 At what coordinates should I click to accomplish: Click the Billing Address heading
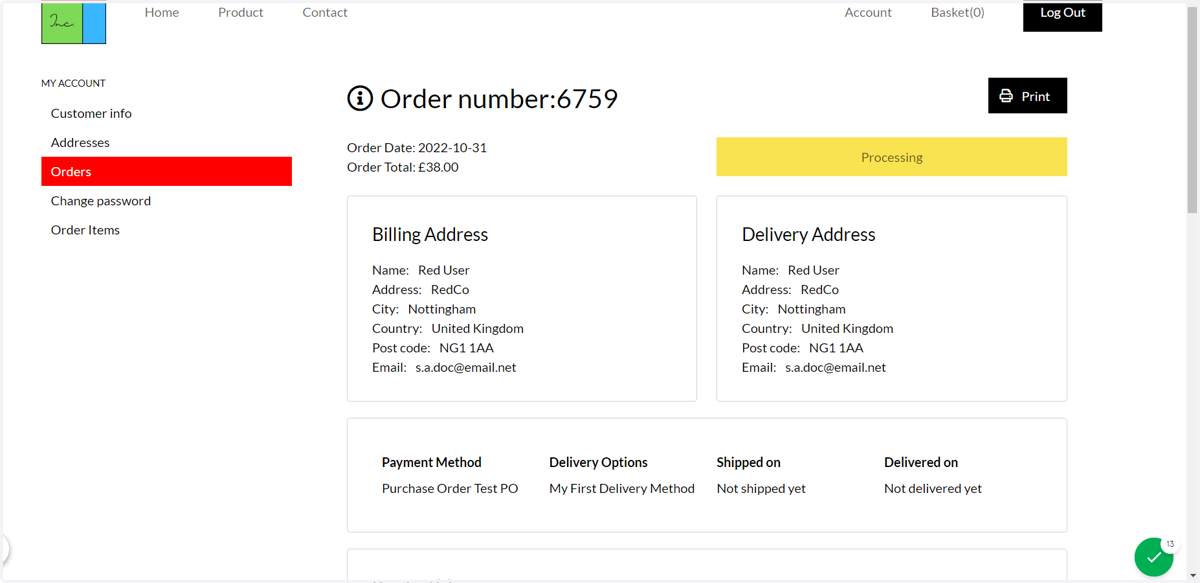[430, 234]
